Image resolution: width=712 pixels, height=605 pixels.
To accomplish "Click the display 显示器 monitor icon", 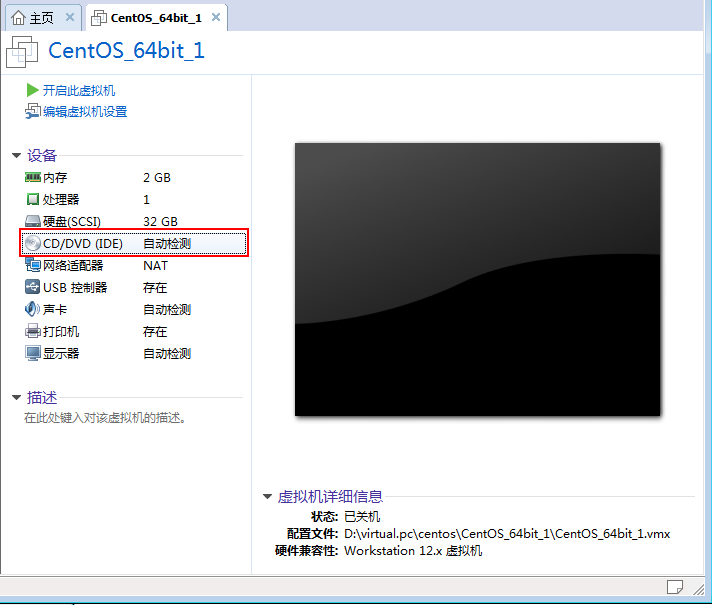I will (x=33, y=353).
